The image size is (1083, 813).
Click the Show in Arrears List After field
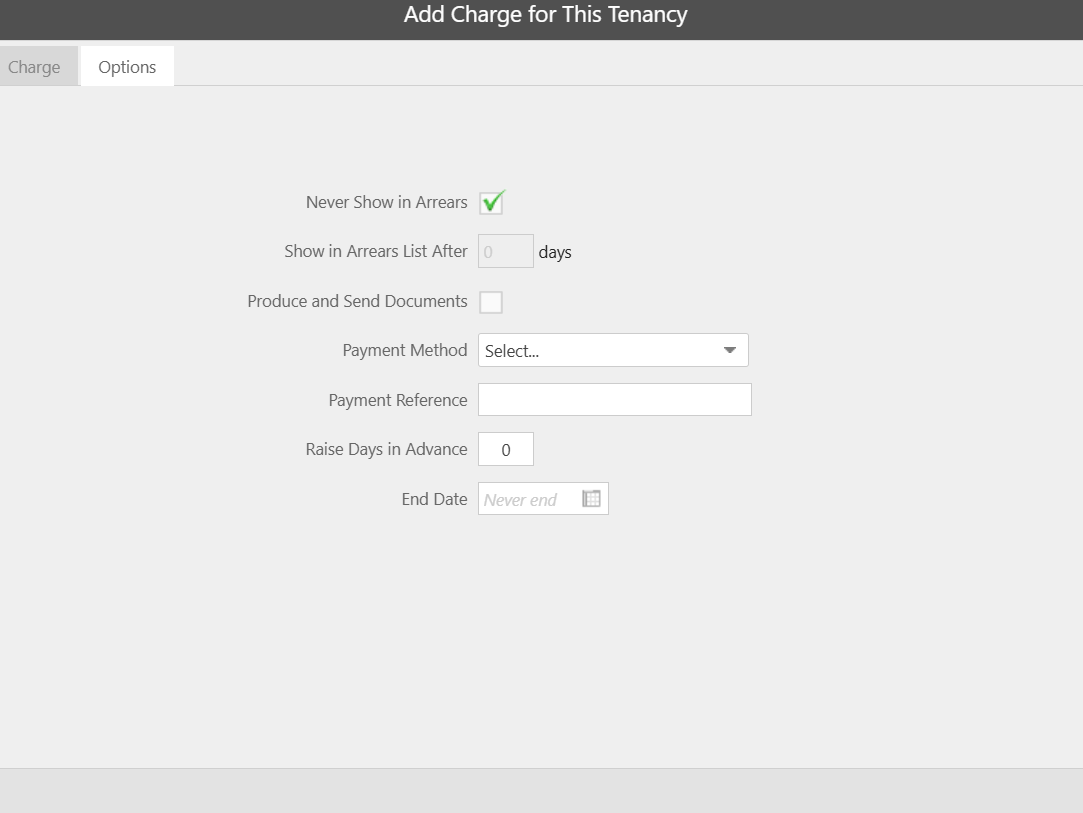pos(506,251)
